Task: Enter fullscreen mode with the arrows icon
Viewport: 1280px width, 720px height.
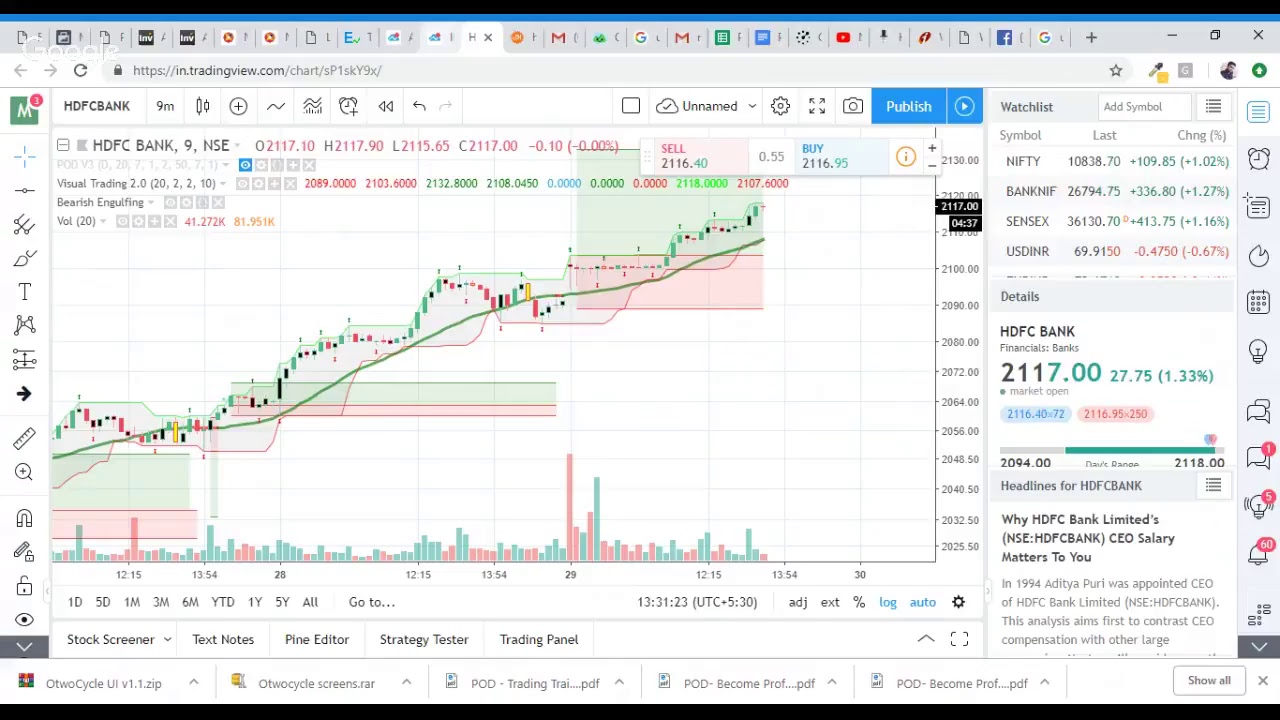Action: pos(817,106)
